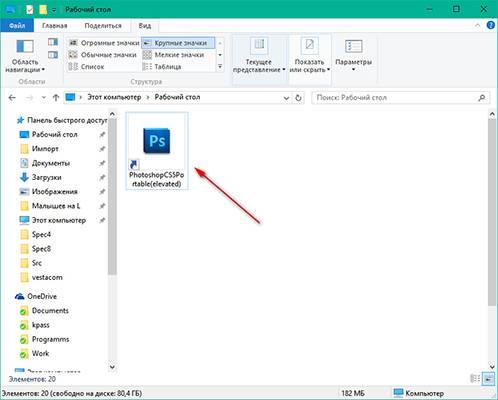Go up one folder level
This screenshot has width=498, height=400.
tap(56, 98)
